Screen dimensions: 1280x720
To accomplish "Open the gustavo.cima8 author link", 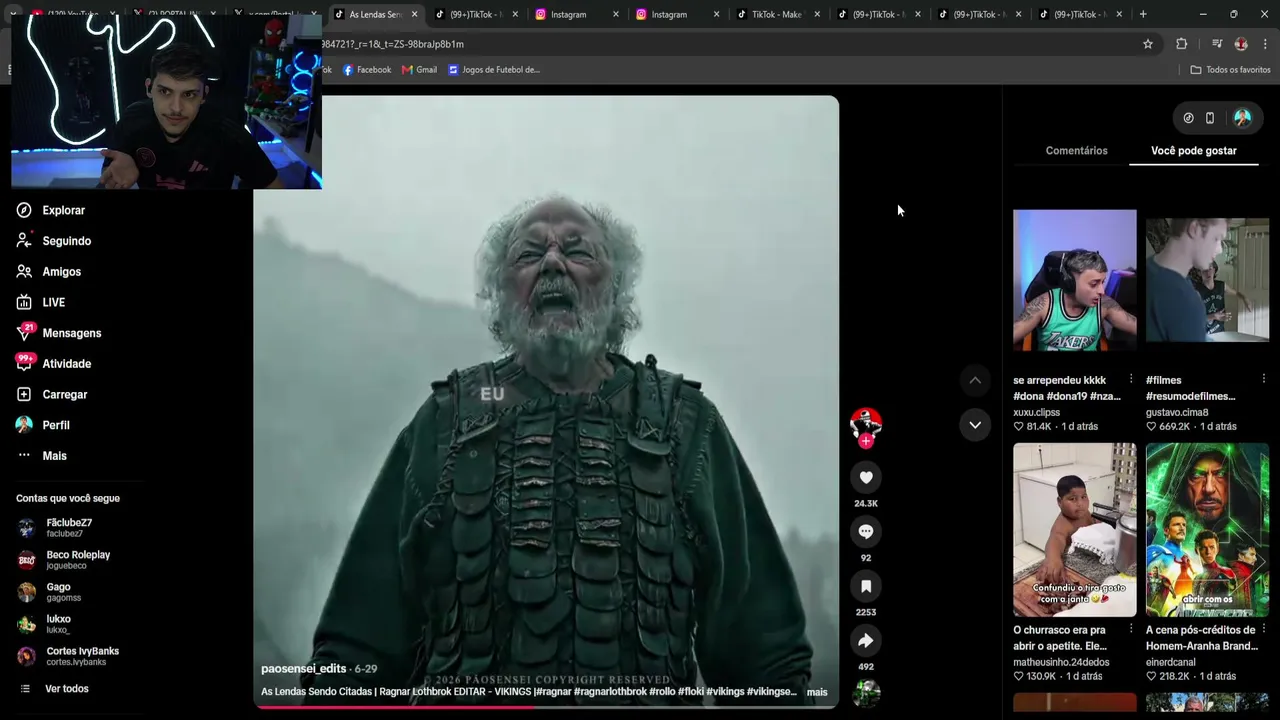I will pos(1177,412).
